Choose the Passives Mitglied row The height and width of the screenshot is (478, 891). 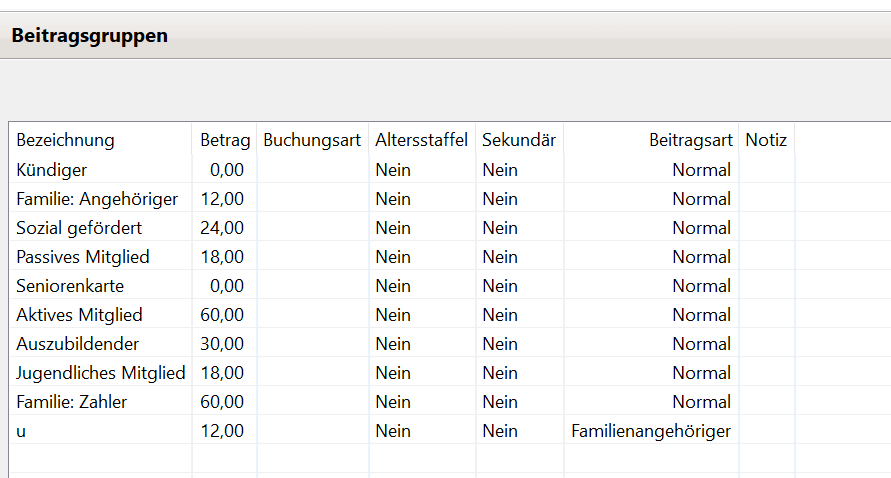[83, 257]
